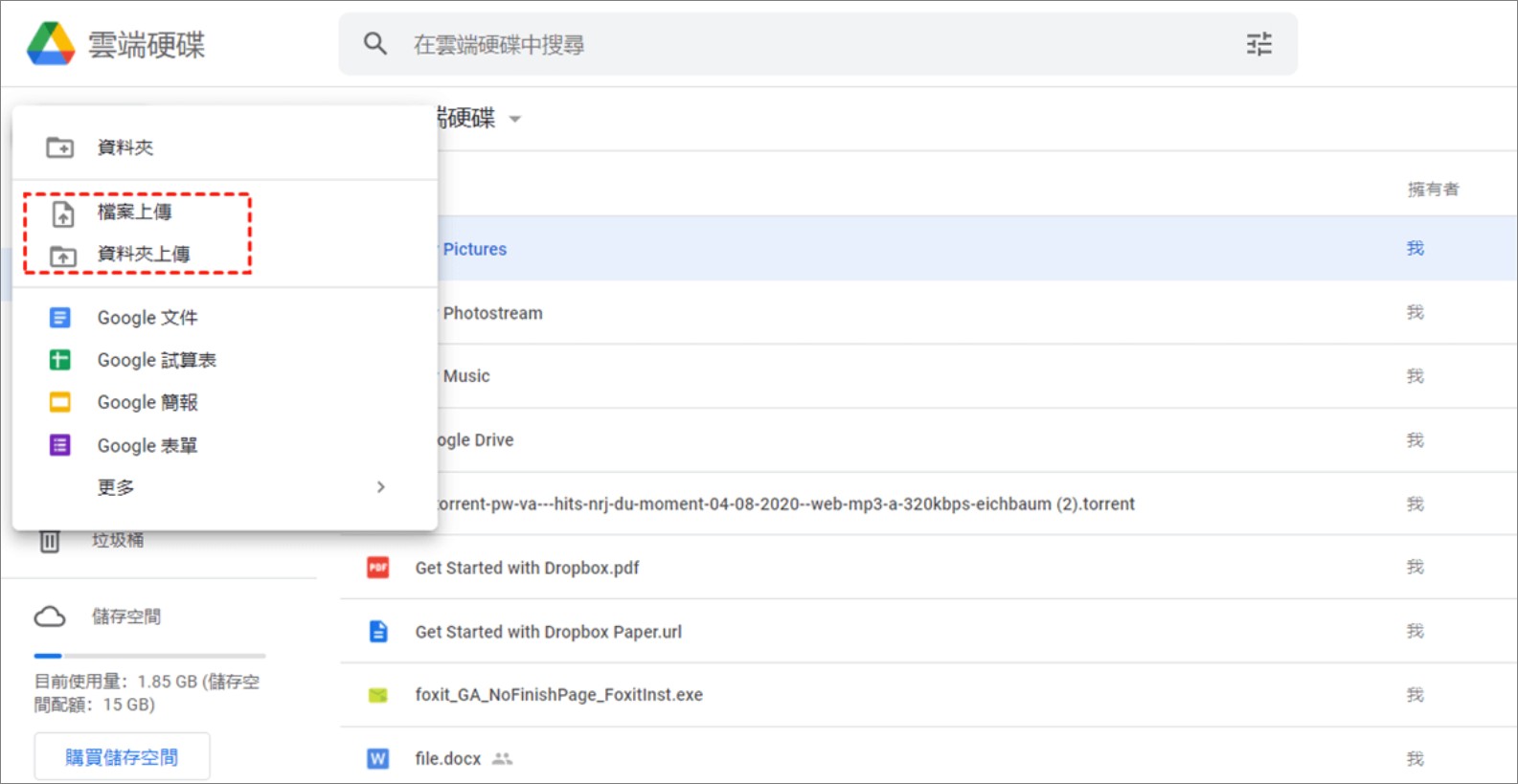Click the folder upload icon
This screenshot has height=784, width=1518.
pyautogui.click(x=63, y=256)
